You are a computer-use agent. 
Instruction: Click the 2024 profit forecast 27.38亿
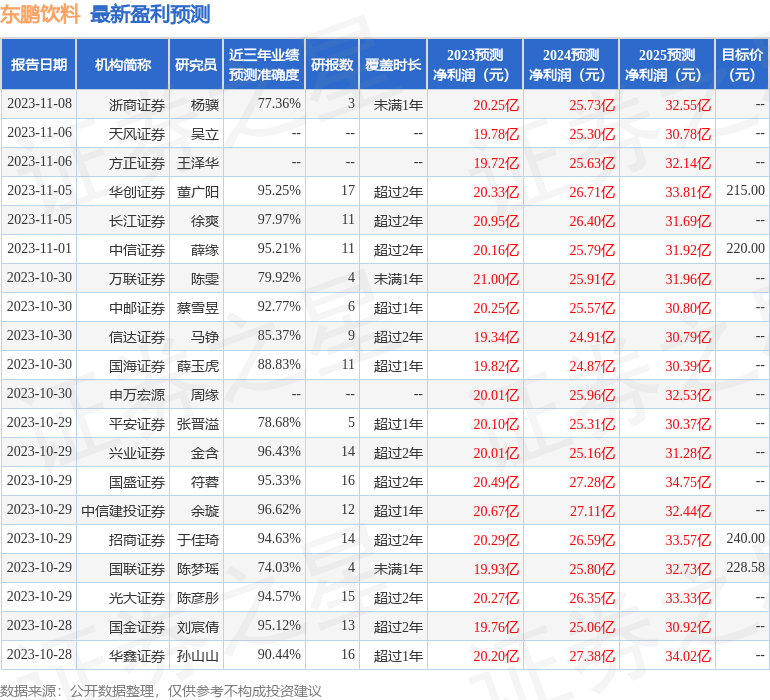pos(592,656)
